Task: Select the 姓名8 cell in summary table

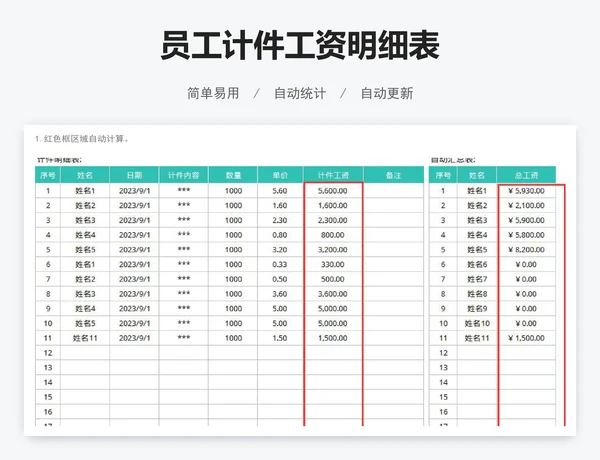Action: click(477, 294)
